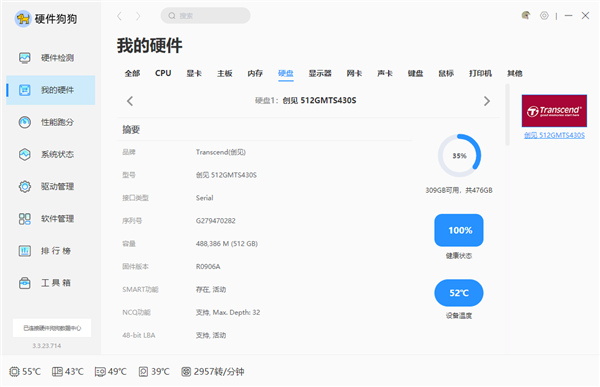Click the 硬盘1: 创见 512GMTS430S heading
This screenshot has height=387, width=600.
(306, 101)
